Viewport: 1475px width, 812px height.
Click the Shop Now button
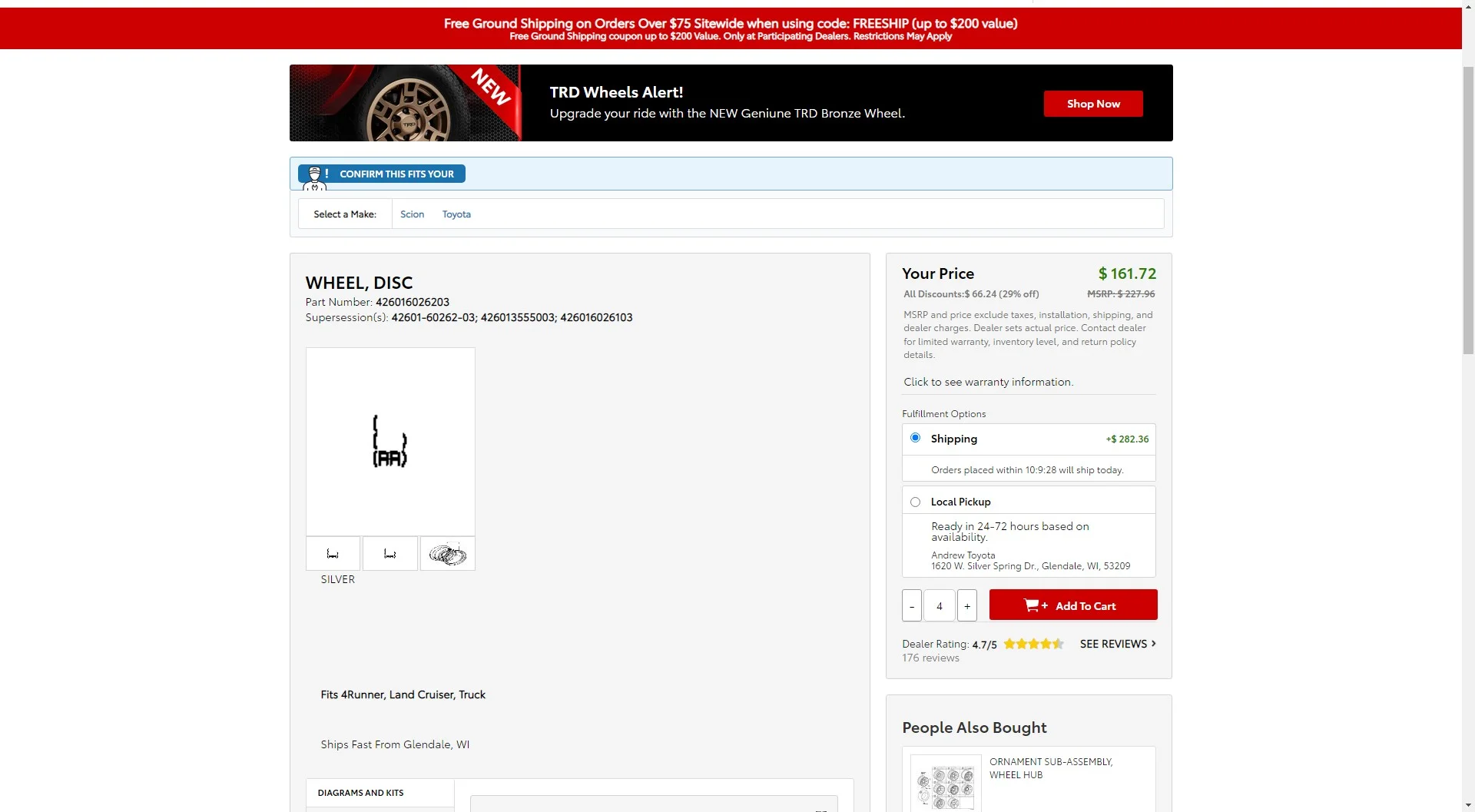click(1092, 104)
